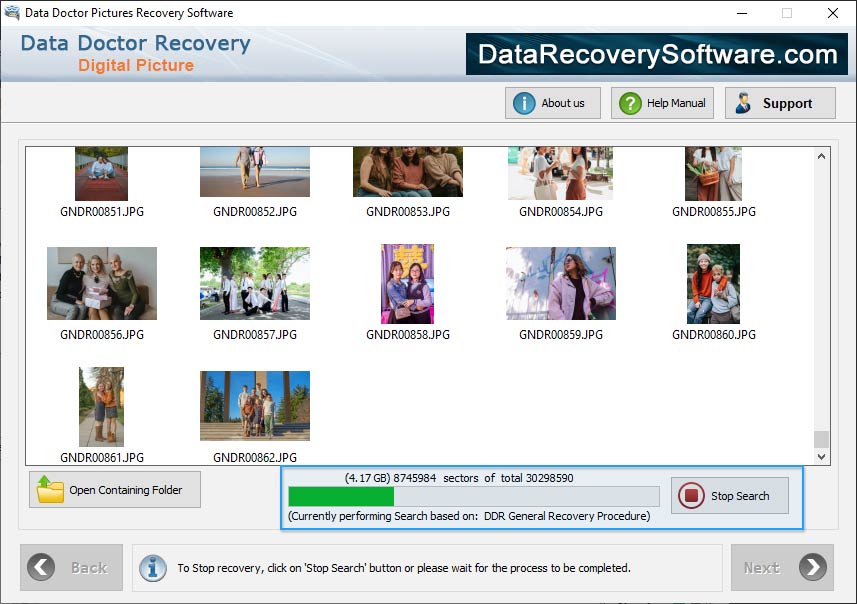Click the About us info icon
Screen dimensions: 857x604
click(x=525, y=102)
